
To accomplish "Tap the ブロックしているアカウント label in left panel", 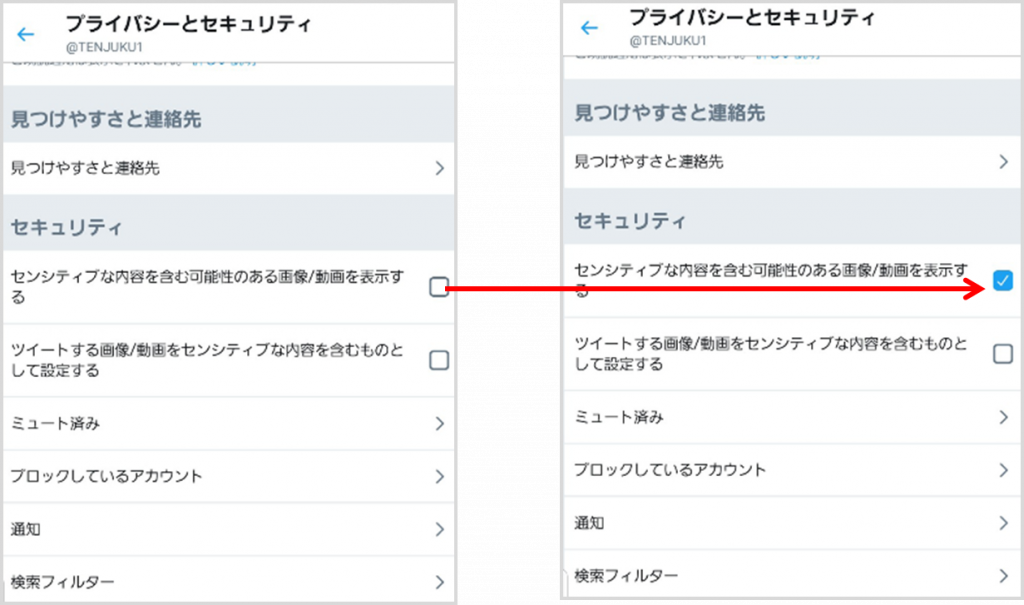I will (x=106, y=477).
